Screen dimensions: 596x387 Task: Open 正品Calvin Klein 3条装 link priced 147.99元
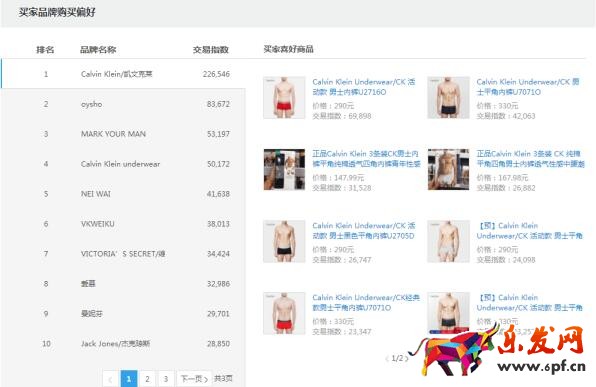[366, 159]
